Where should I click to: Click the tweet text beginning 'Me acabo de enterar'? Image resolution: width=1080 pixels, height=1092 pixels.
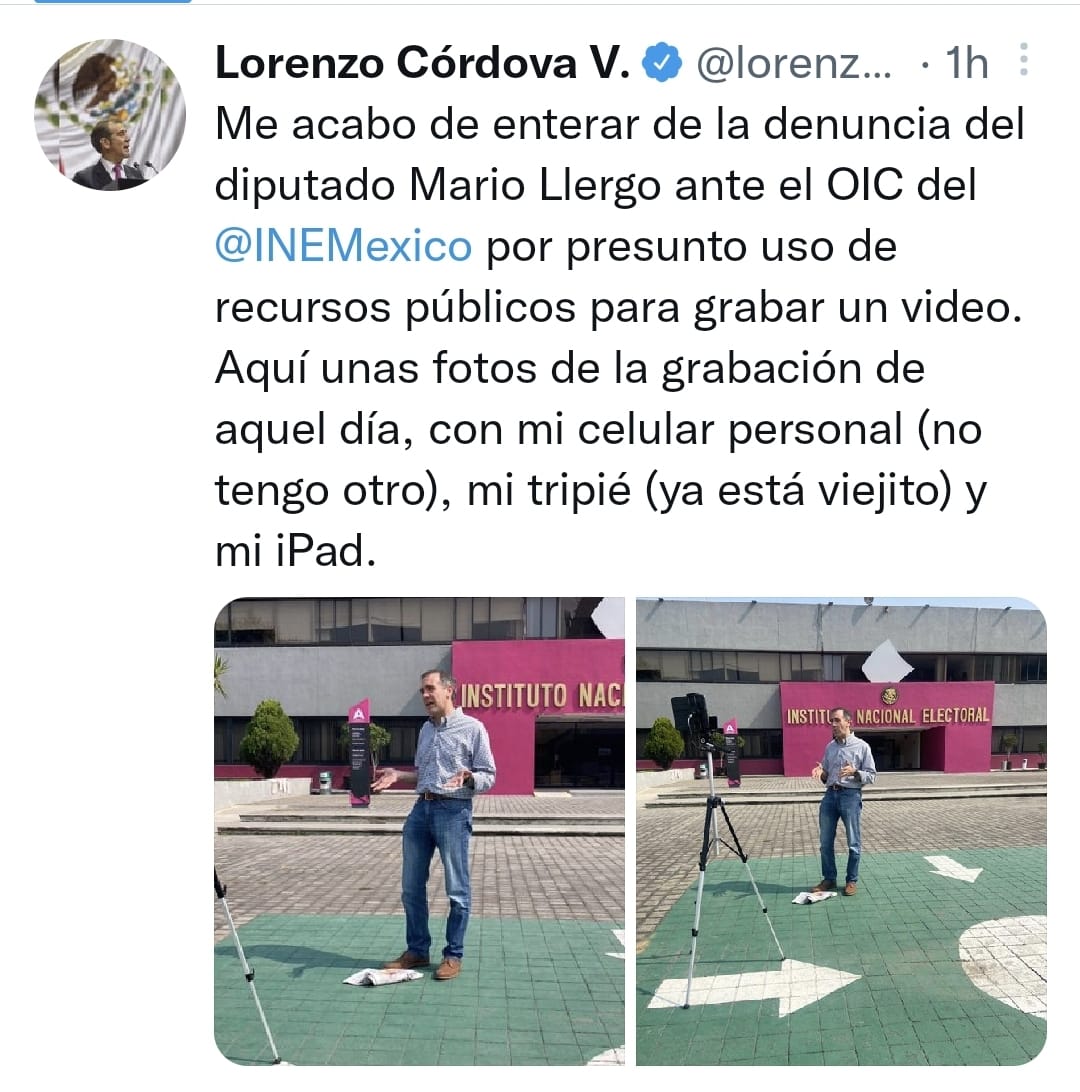(620, 338)
